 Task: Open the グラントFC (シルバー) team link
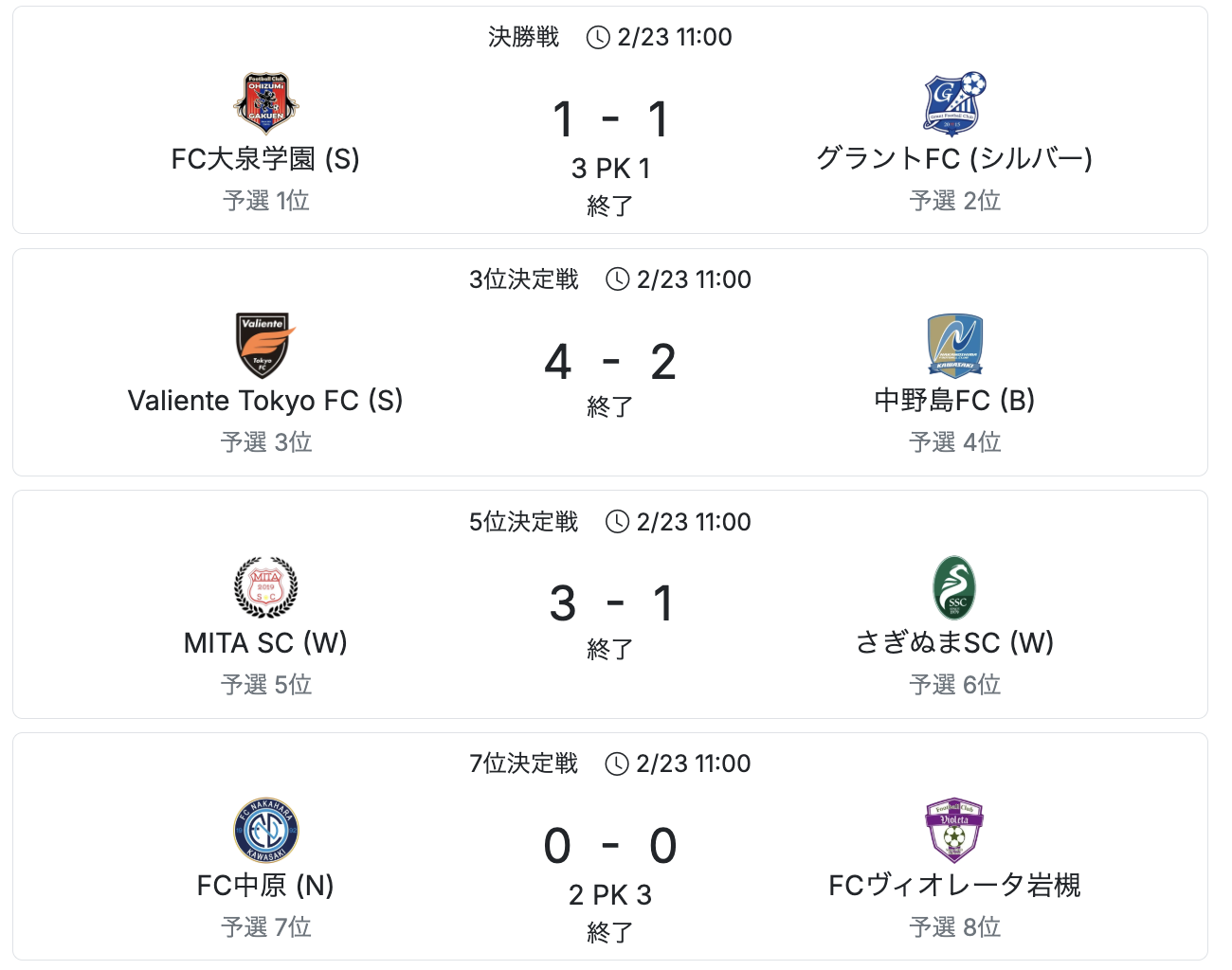954,158
